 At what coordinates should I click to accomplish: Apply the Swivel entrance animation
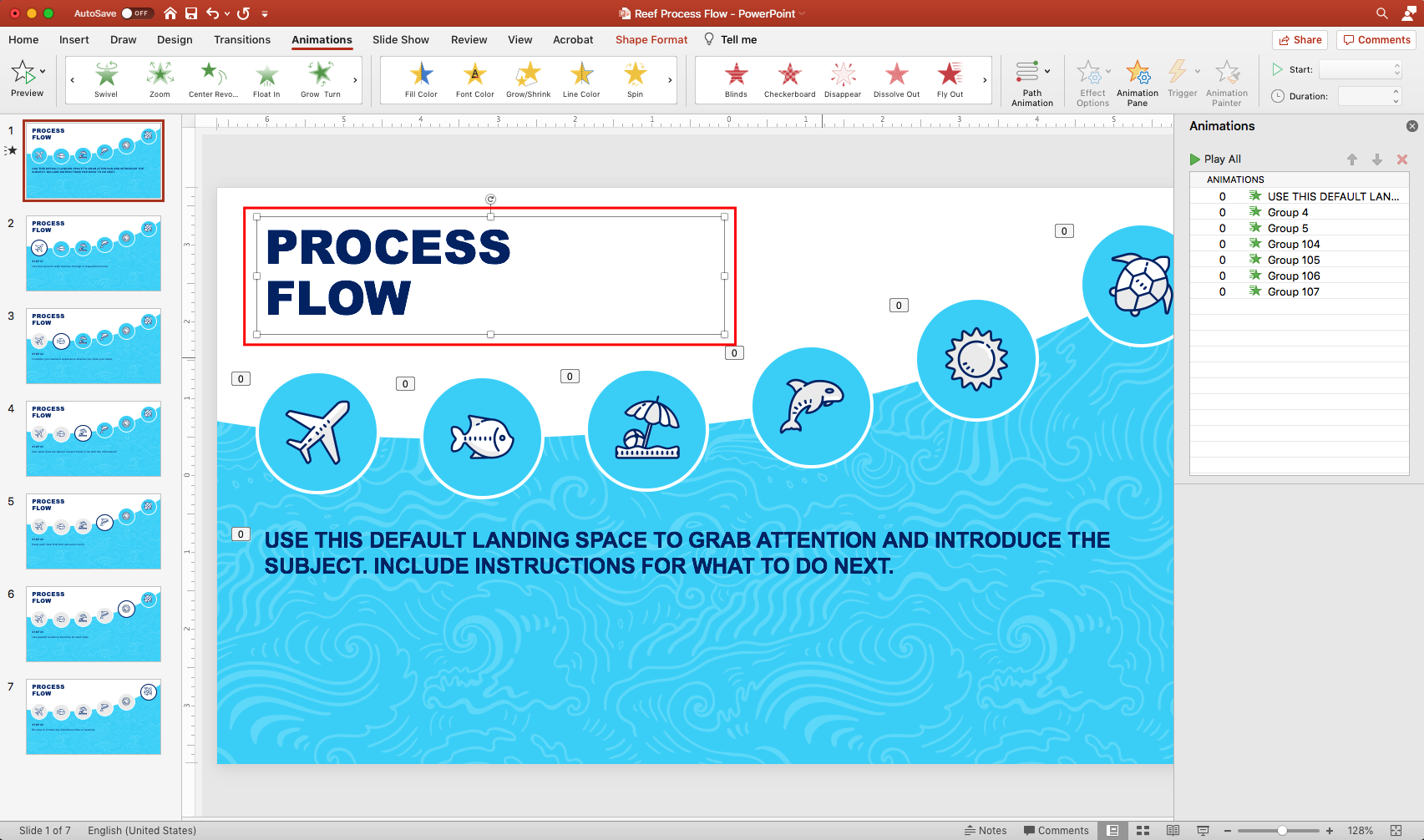coord(106,79)
